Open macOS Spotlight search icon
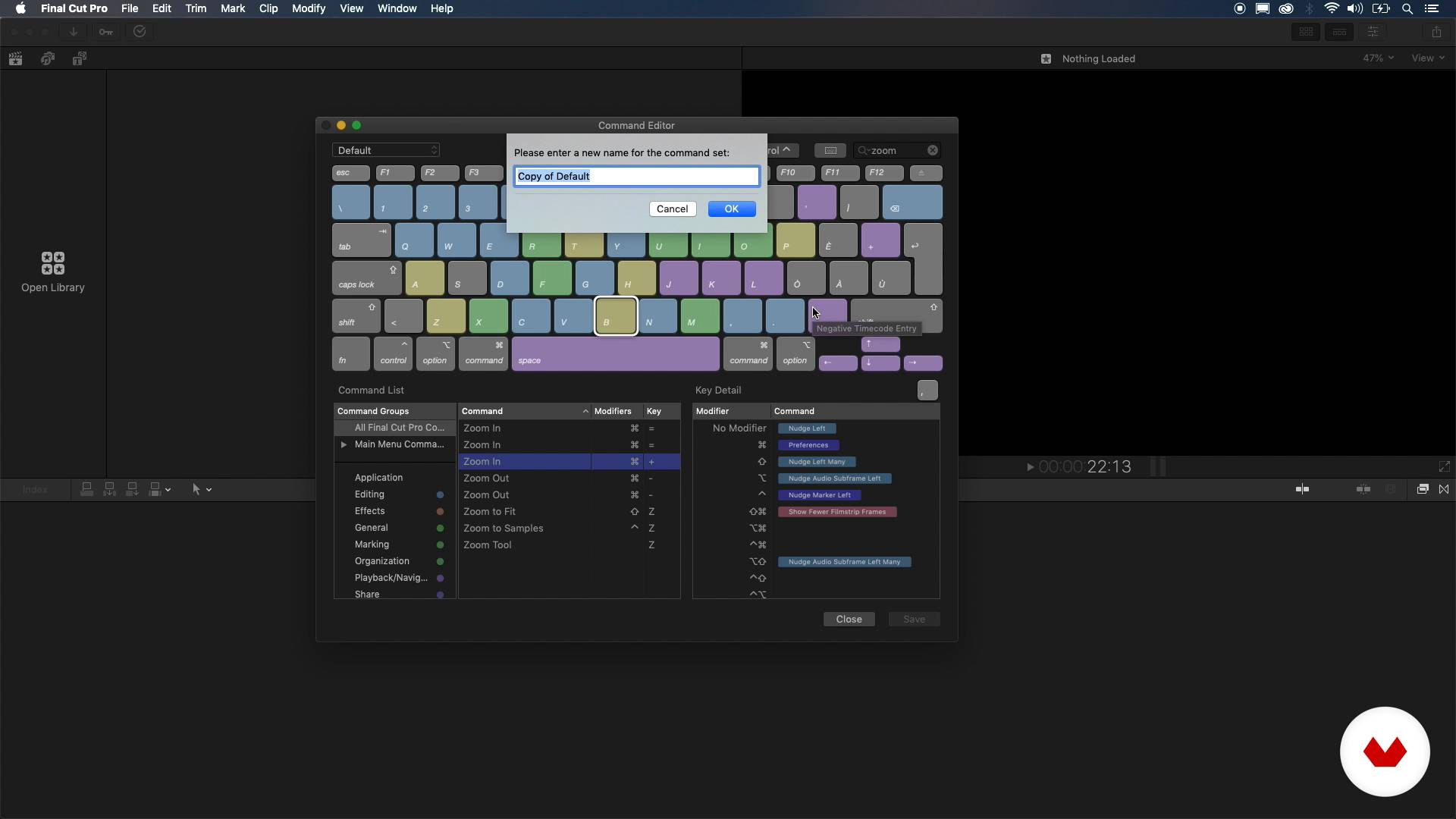Image resolution: width=1456 pixels, height=819 pixels. [x=1407, y=8]
